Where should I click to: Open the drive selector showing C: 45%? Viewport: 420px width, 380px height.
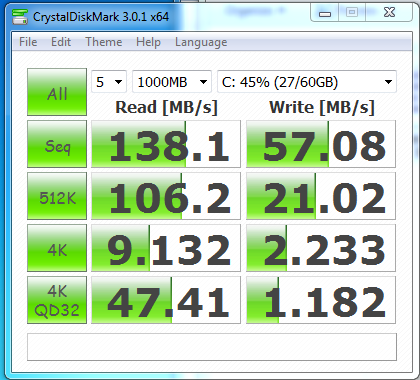point(307,82)
